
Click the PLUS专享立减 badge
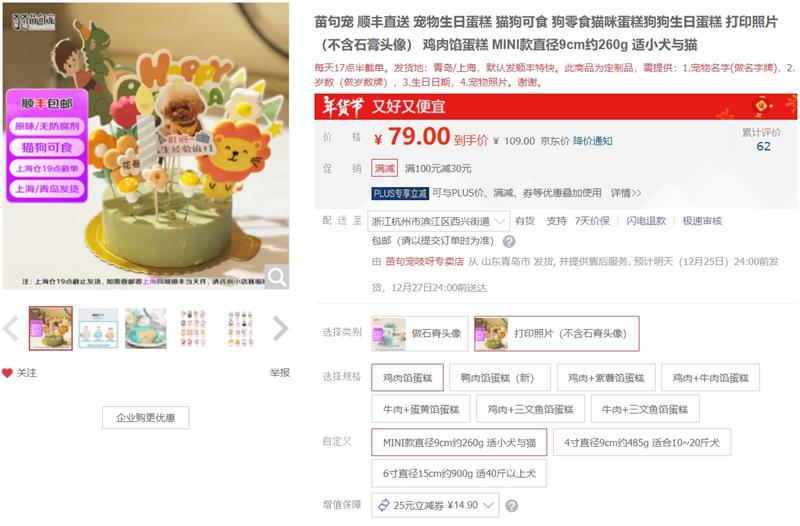tap(399, 193)
